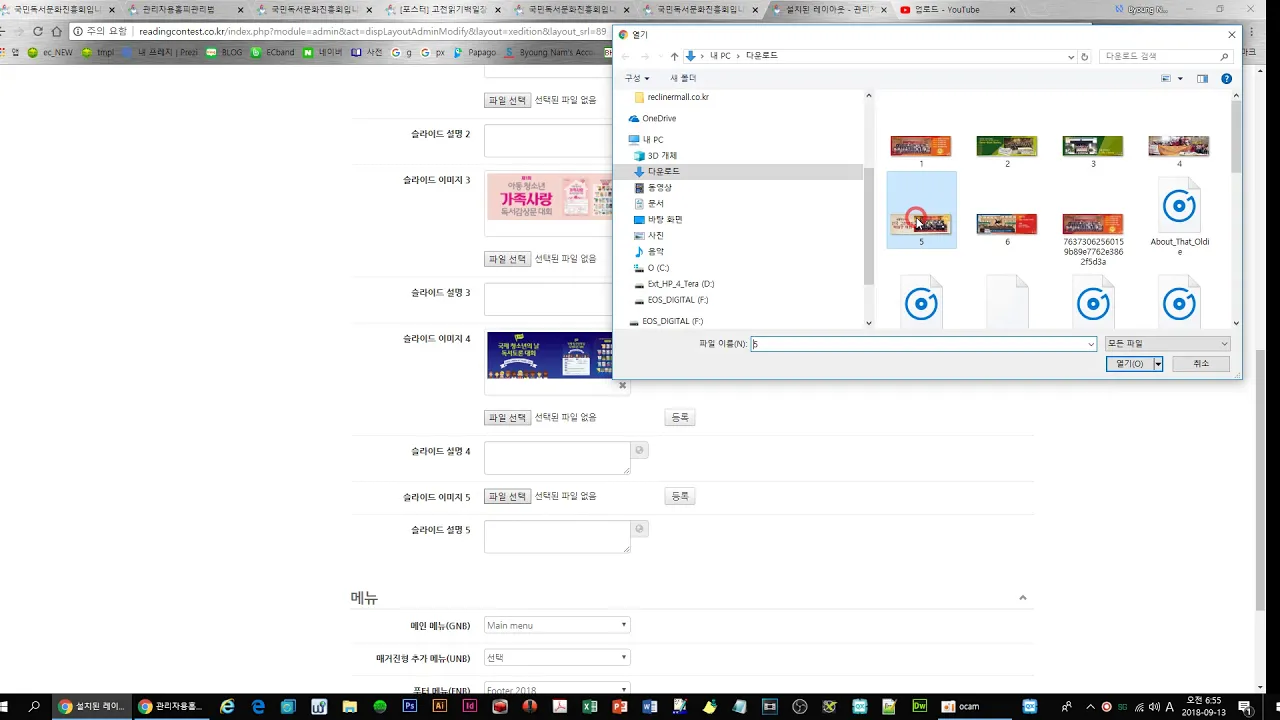Viewport: 1280px width, 720px height.
Task: Select the file thumbnail named 1
Action: 921,147
